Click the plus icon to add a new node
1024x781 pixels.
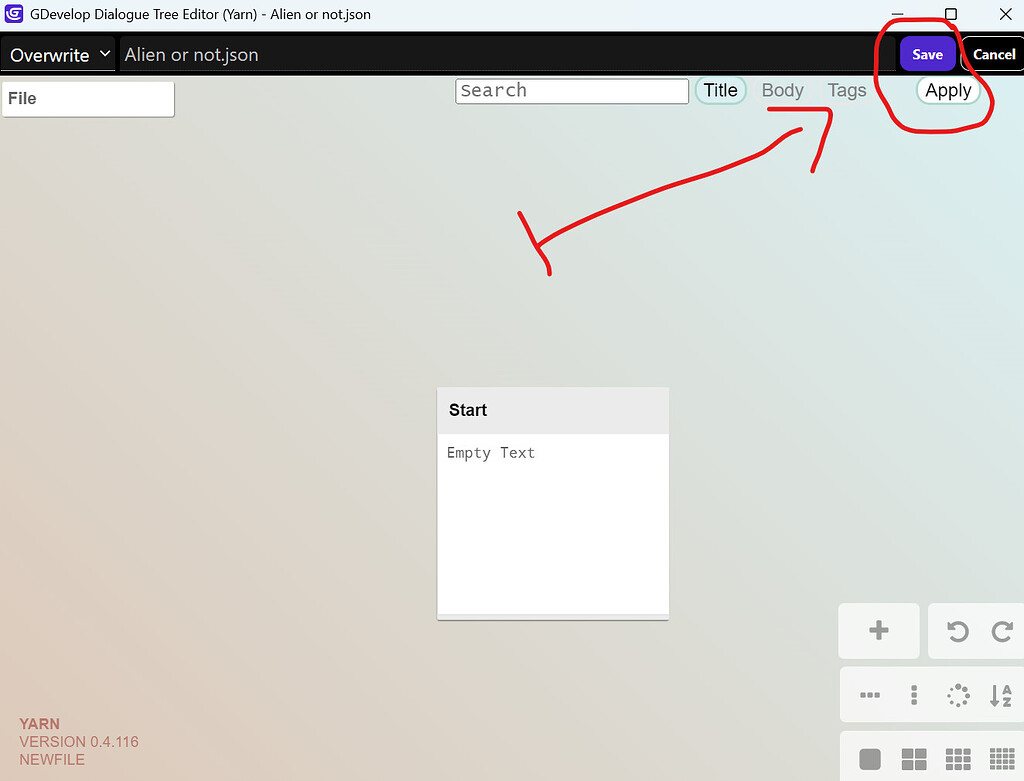pyautogui.click(x=879, y=631)
